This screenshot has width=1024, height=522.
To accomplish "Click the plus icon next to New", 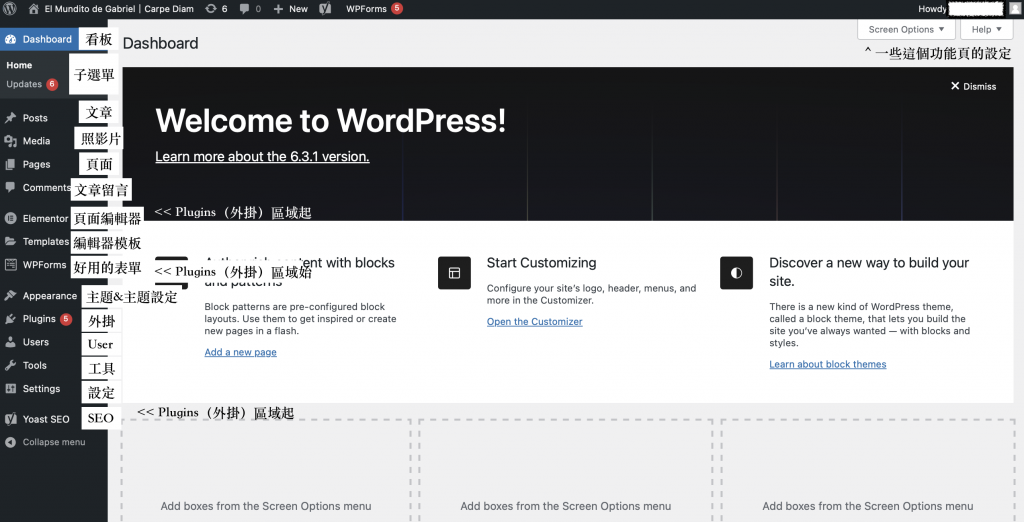I will (x=278, y=9).
